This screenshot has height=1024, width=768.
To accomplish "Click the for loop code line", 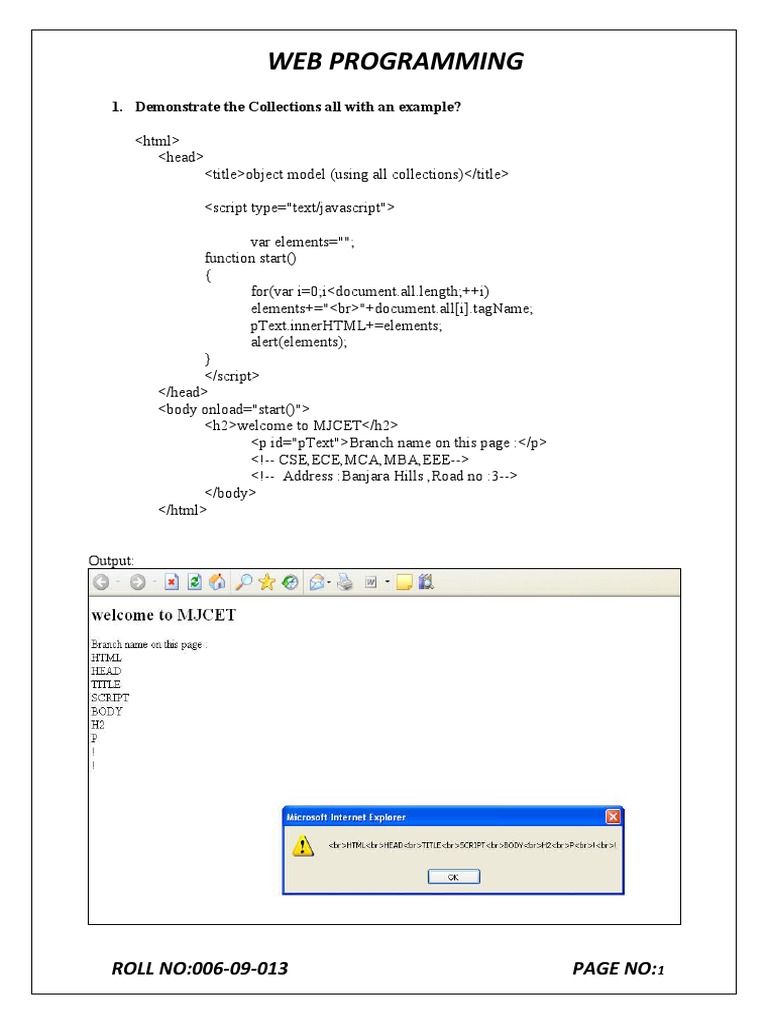I will pyautogui.click(x=370, y=291).
